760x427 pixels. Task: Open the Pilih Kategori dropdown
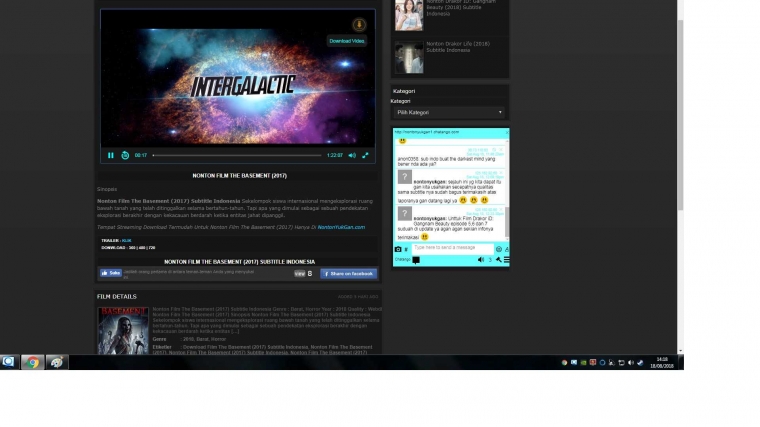(x=448, y=112)
